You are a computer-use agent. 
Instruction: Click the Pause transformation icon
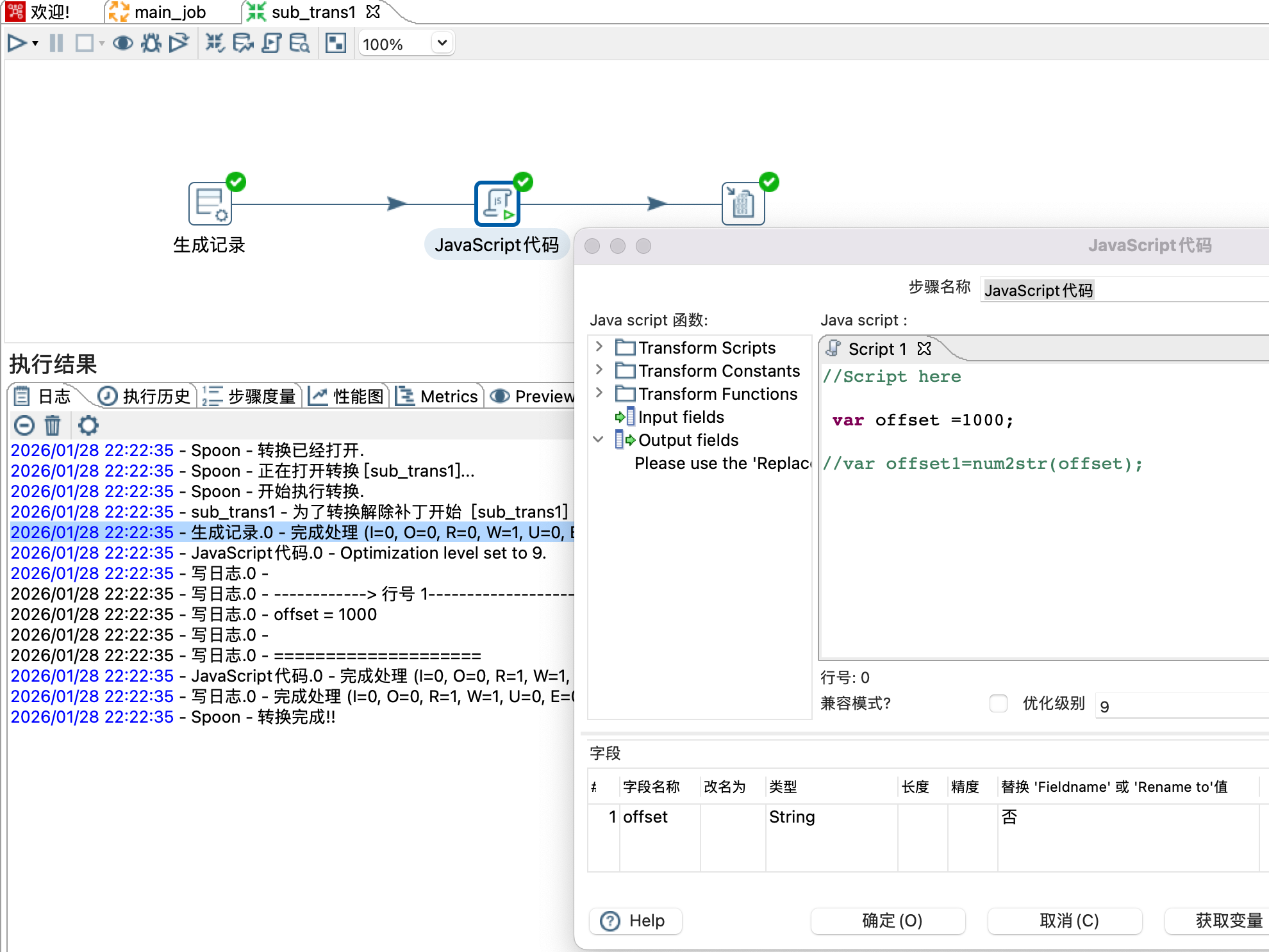pyautogui.click(x=56, y=44)
